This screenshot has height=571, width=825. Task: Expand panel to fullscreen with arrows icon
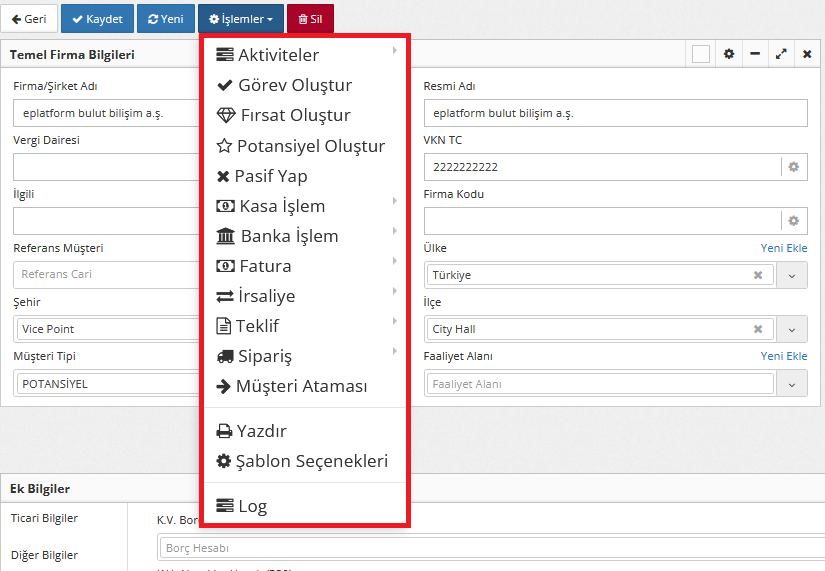click(781, 54)
